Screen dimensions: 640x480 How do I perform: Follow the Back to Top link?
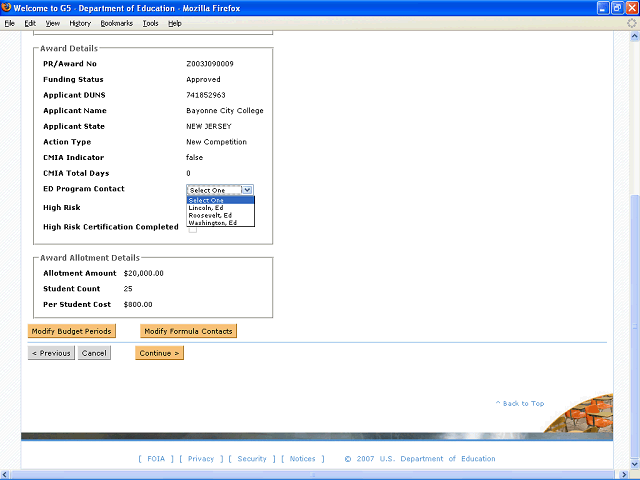tap(520, 403)
